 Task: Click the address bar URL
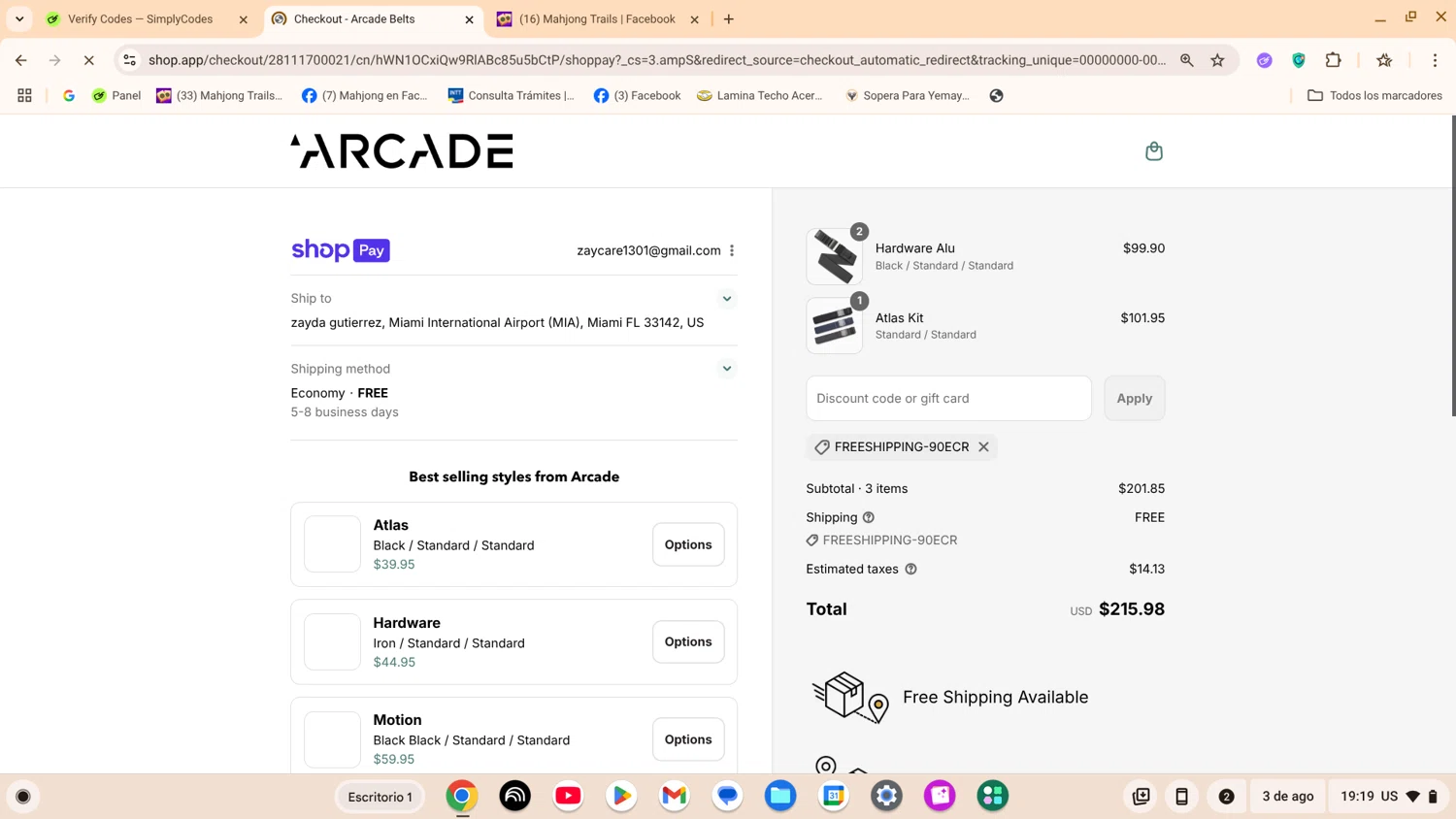[x=657, y=60]
